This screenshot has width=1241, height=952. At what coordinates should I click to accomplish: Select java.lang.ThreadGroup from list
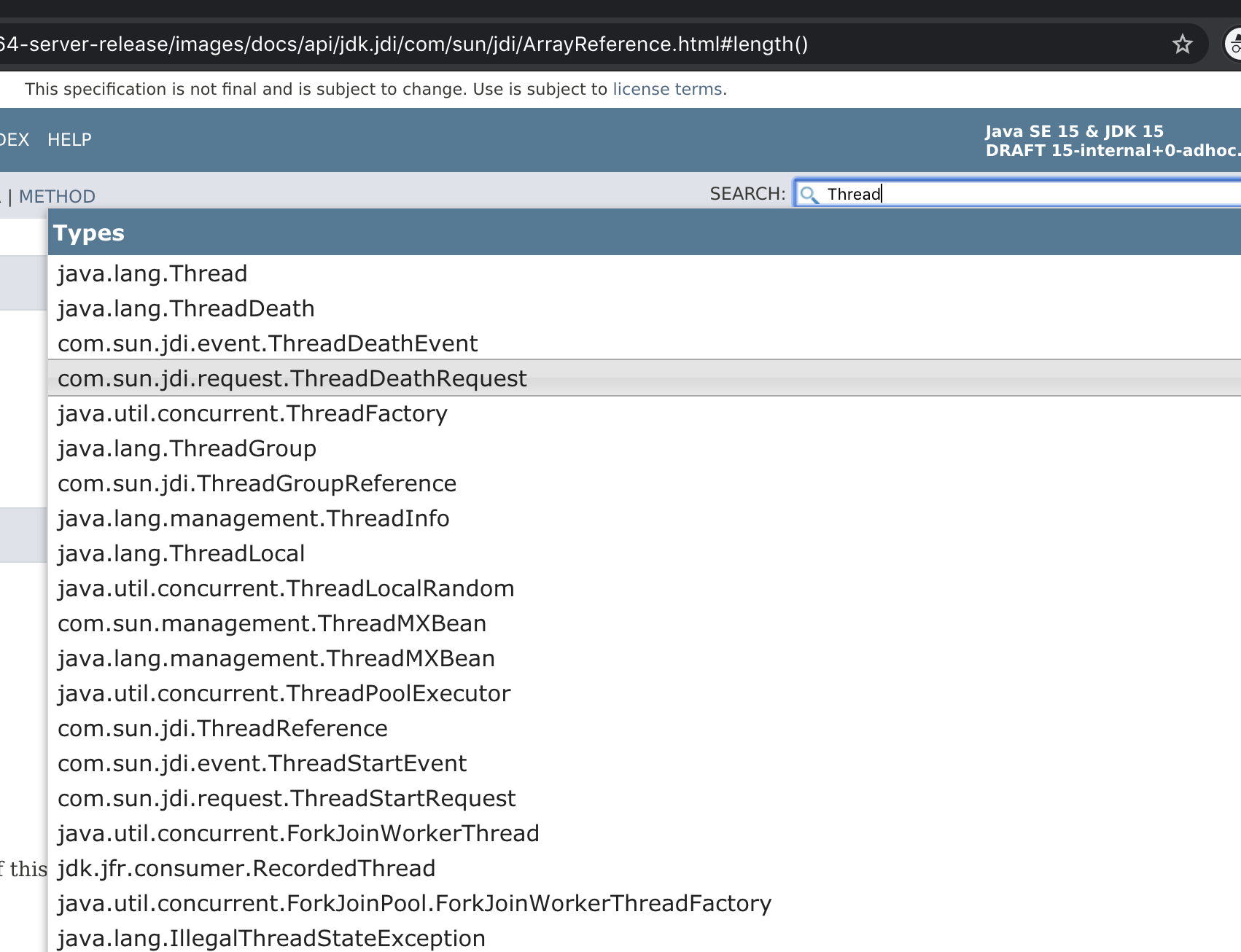coord(187,449)
